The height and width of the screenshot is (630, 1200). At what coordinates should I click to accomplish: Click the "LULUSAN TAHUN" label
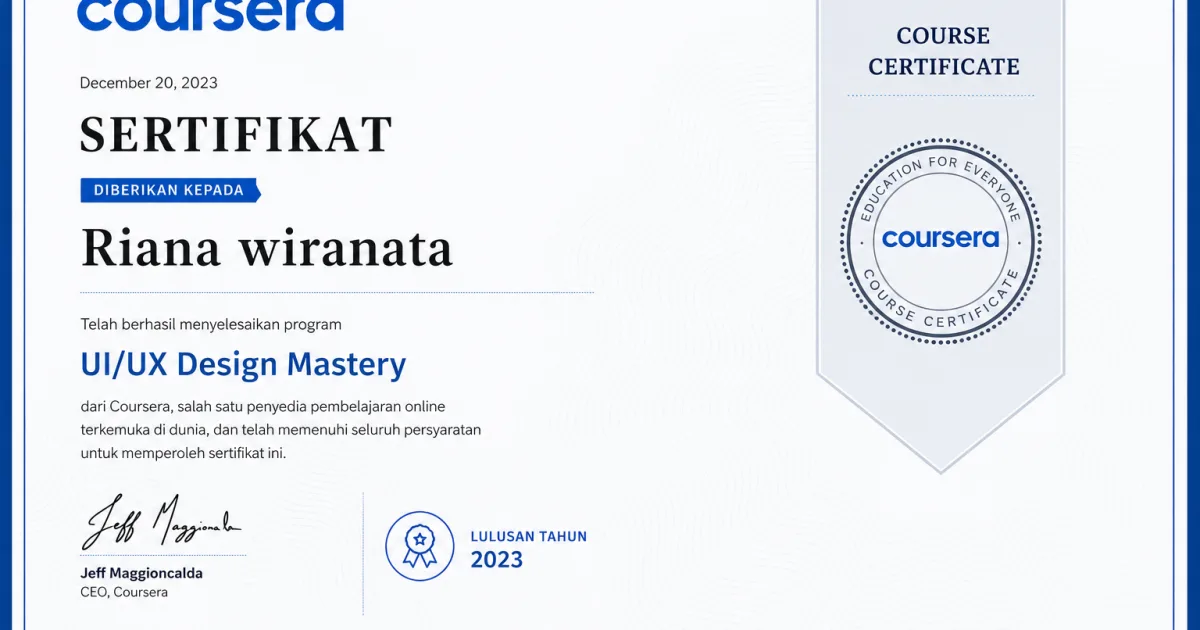[x=529, y=536]
